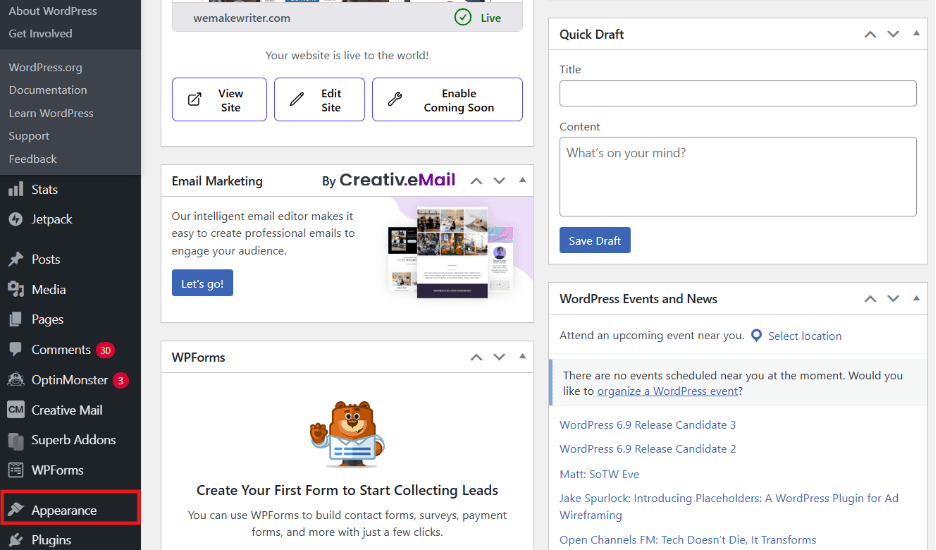Screen dimensions: 936x550
Task: Toggle the WPForms panel collapse triangle
Action: (522, 357)
